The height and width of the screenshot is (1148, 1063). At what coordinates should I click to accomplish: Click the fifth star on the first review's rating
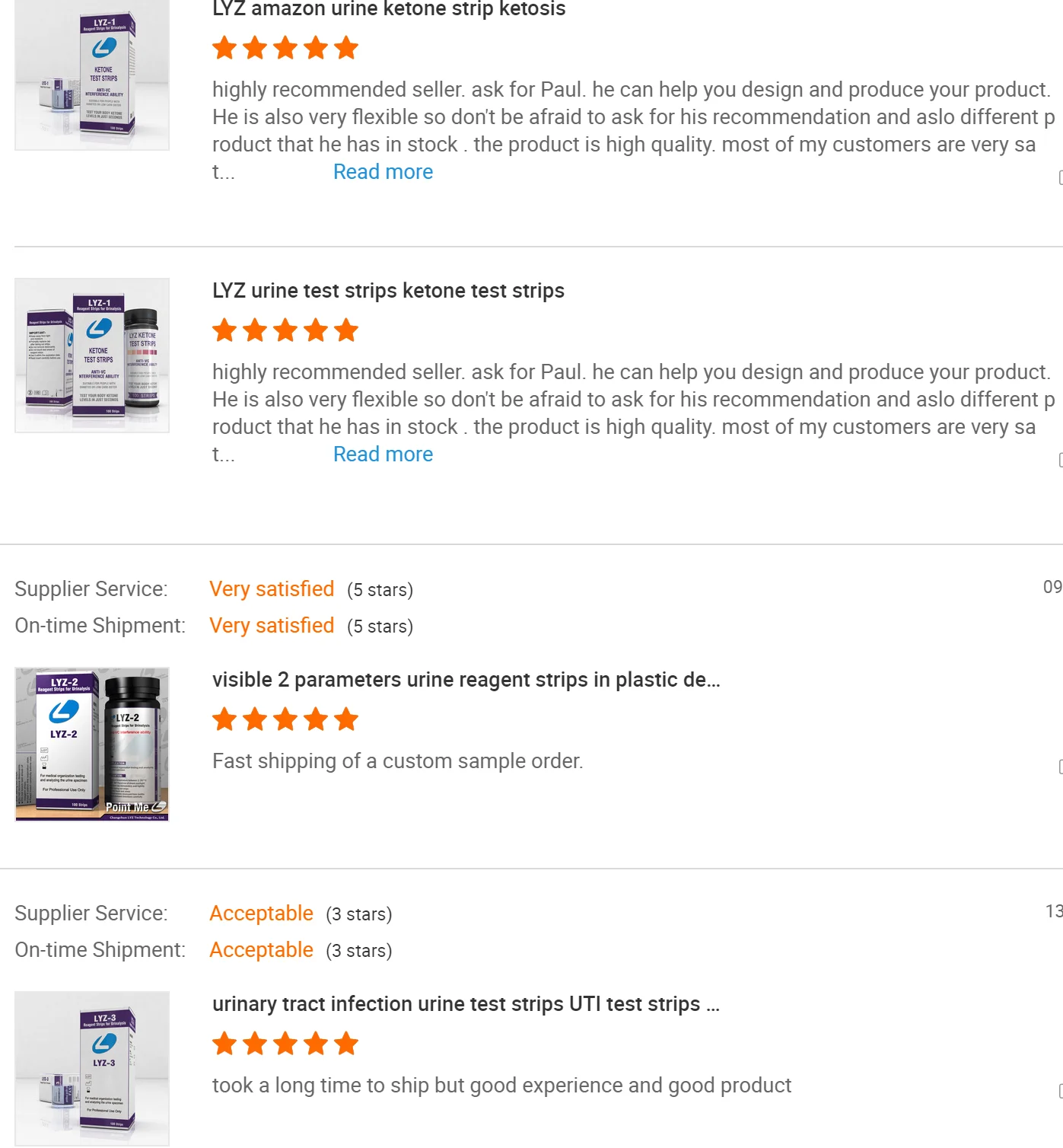(x=345, y=47)
